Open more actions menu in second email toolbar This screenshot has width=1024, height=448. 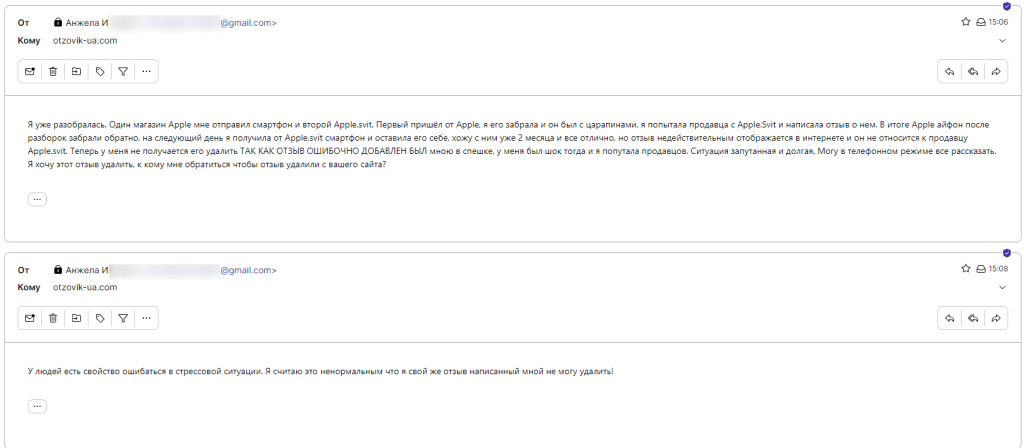click(x=146, y=318)
